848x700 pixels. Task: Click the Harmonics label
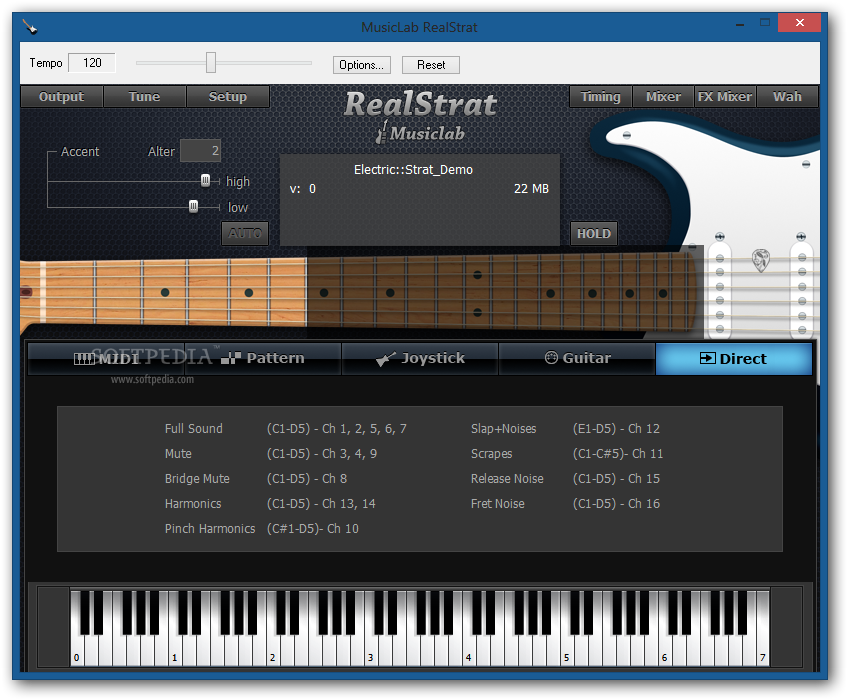click(193, 504)
